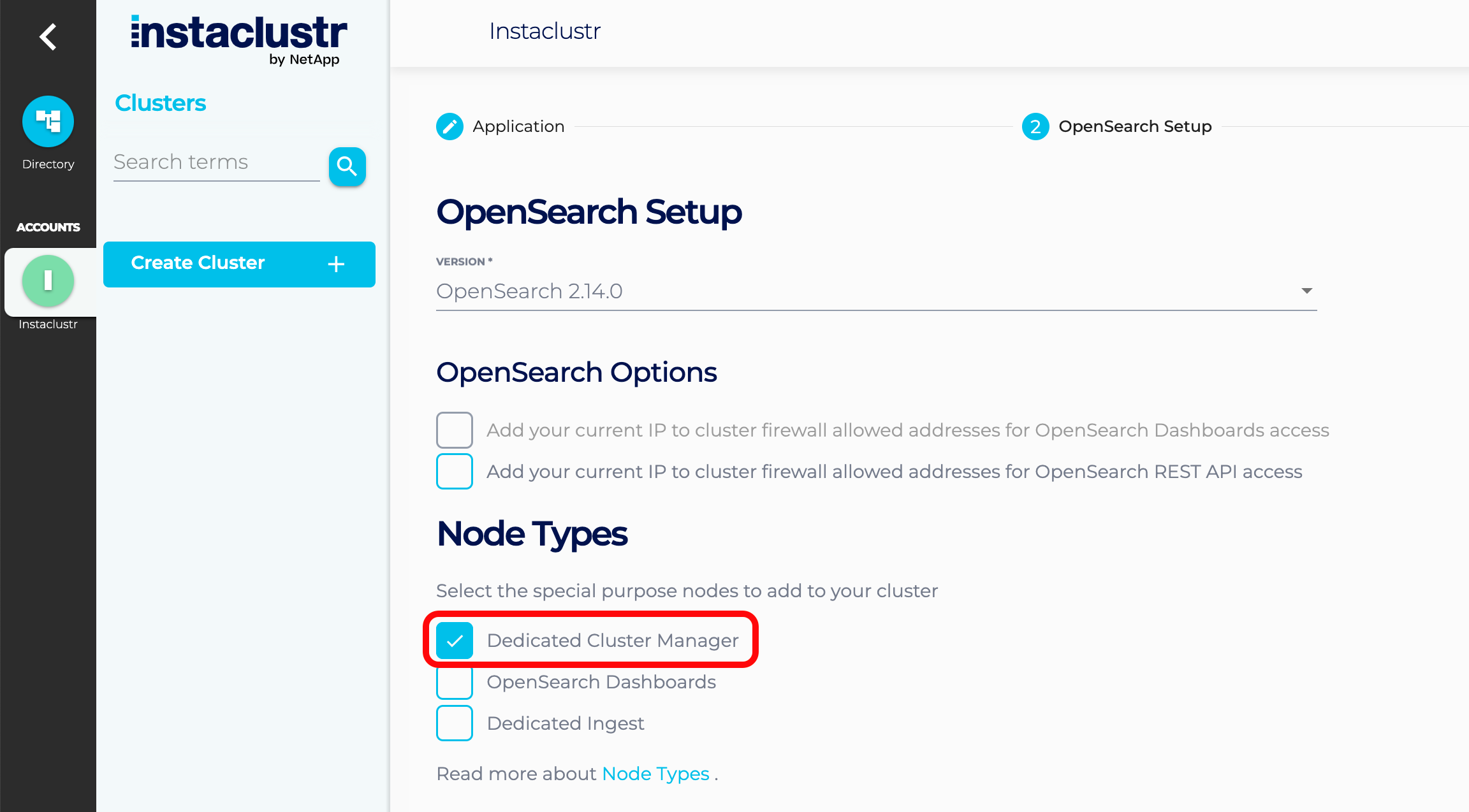Click the step 2 numbered circle
Screen dimensions: 1469x812
[1035, 126]
